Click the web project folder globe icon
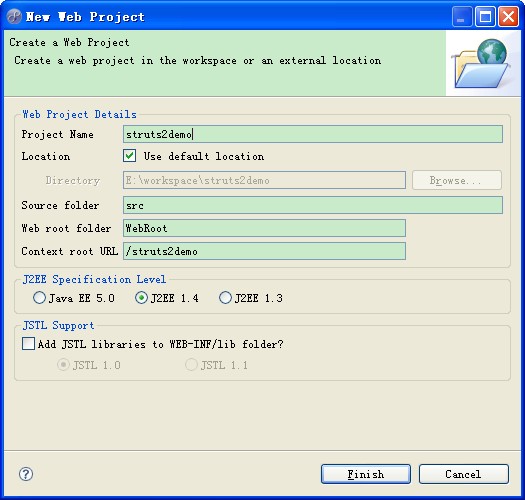The height and width of the screenshot is (500, 525). click(481, 64)
